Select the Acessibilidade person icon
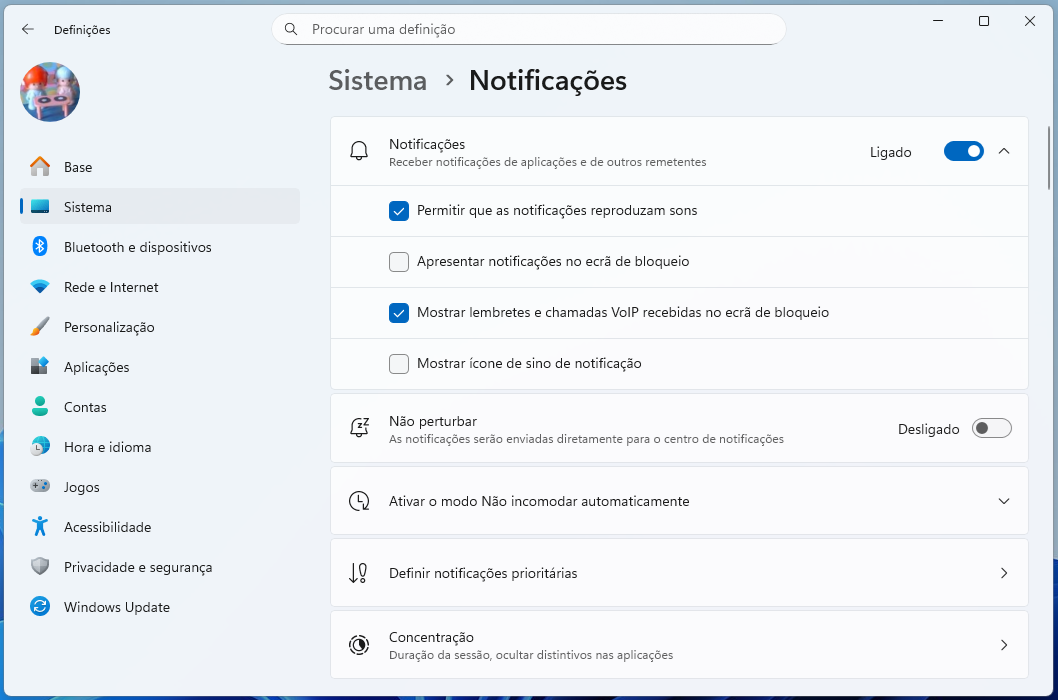1058x700 pixels. (38, 527)
